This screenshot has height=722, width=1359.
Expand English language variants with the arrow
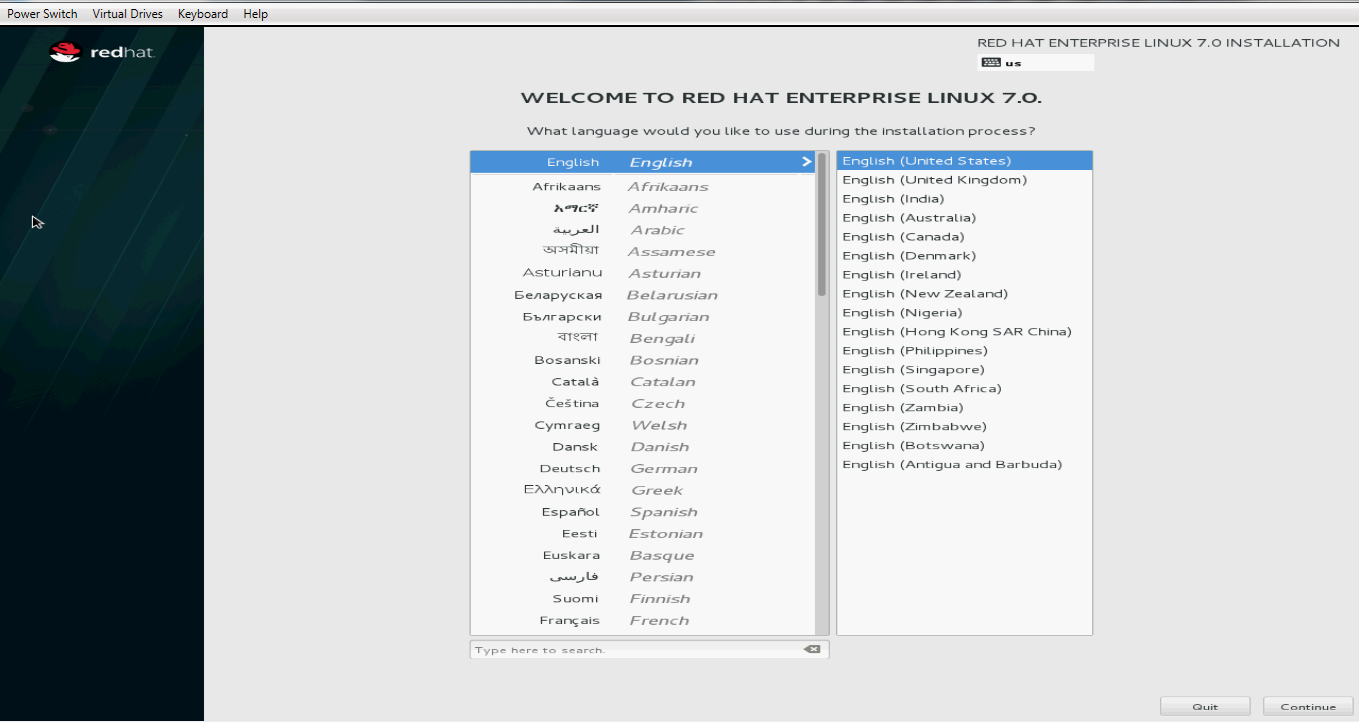(806, 161)
